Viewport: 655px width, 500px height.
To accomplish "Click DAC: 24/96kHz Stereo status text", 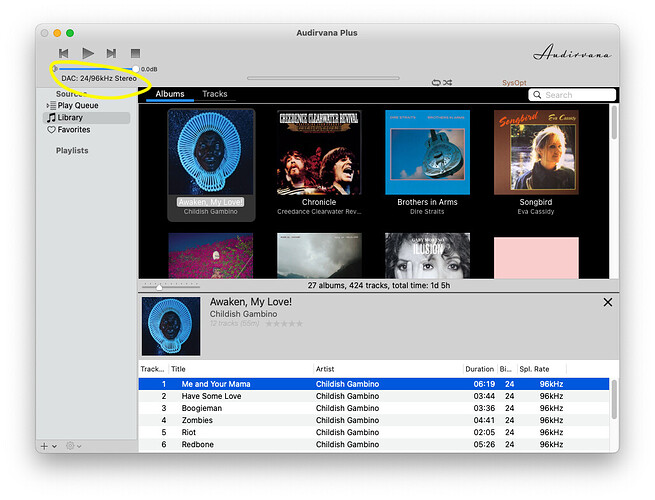I will click(x=99, y=79).
